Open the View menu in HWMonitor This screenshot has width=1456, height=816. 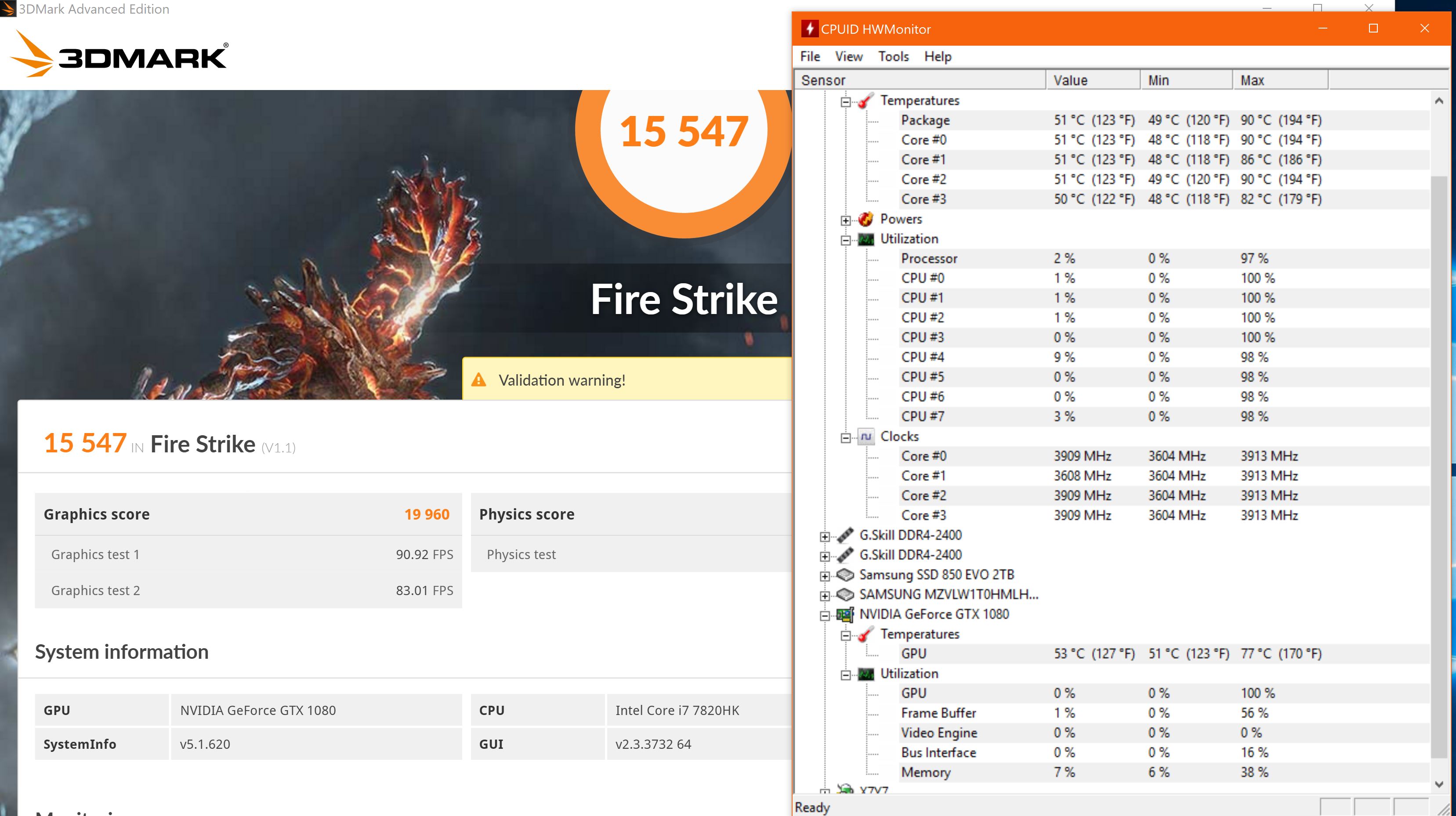click(x=849, y=57)
